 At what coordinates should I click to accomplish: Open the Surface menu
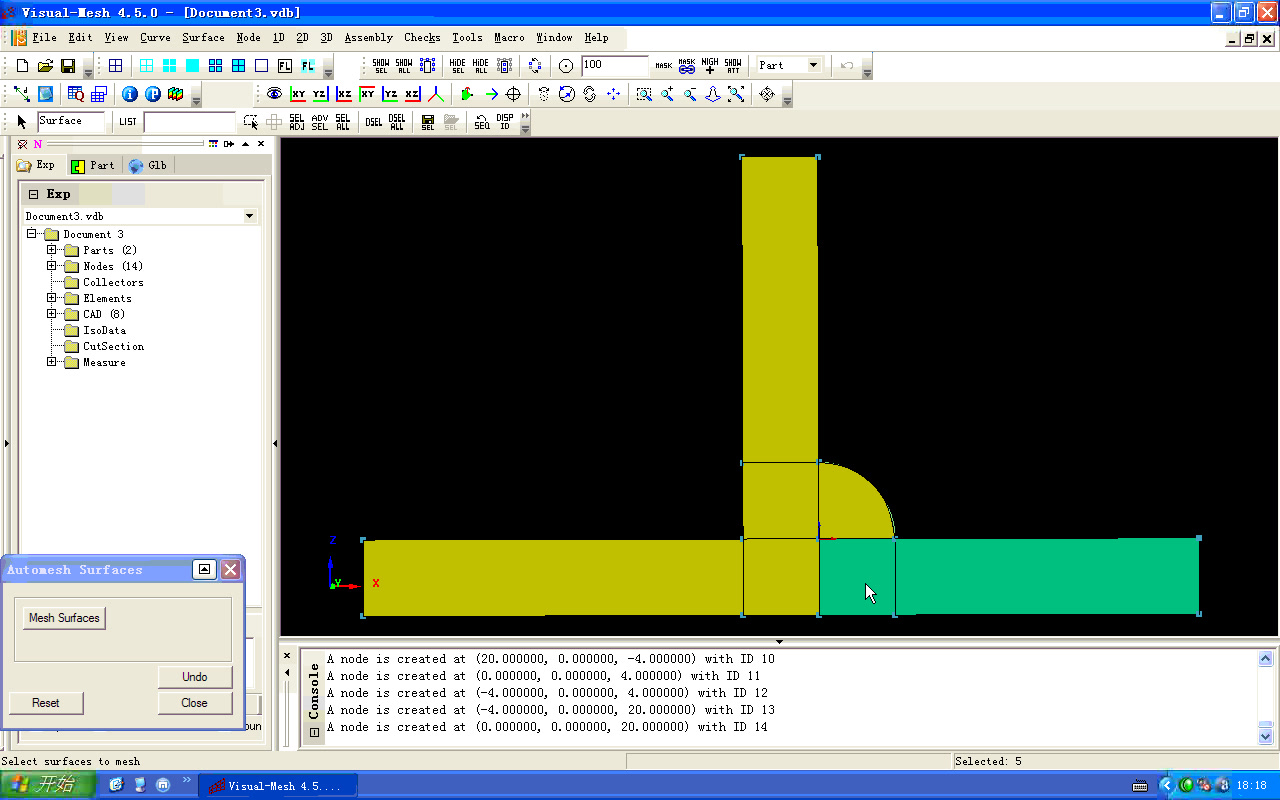(x=203, y=38)
